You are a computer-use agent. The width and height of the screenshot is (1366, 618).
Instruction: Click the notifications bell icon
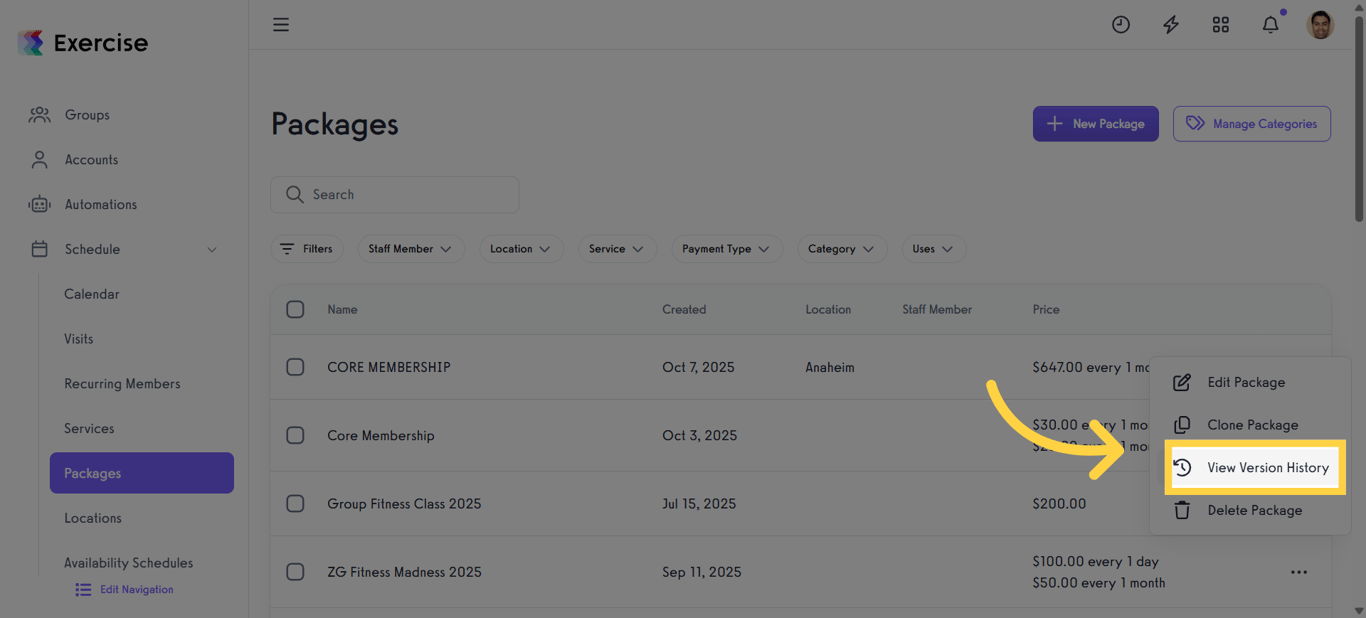click(1270, 24)
